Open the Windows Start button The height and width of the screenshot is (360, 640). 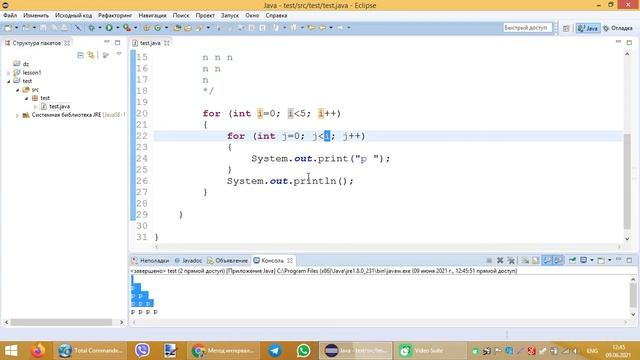click(x=11, y=351)
